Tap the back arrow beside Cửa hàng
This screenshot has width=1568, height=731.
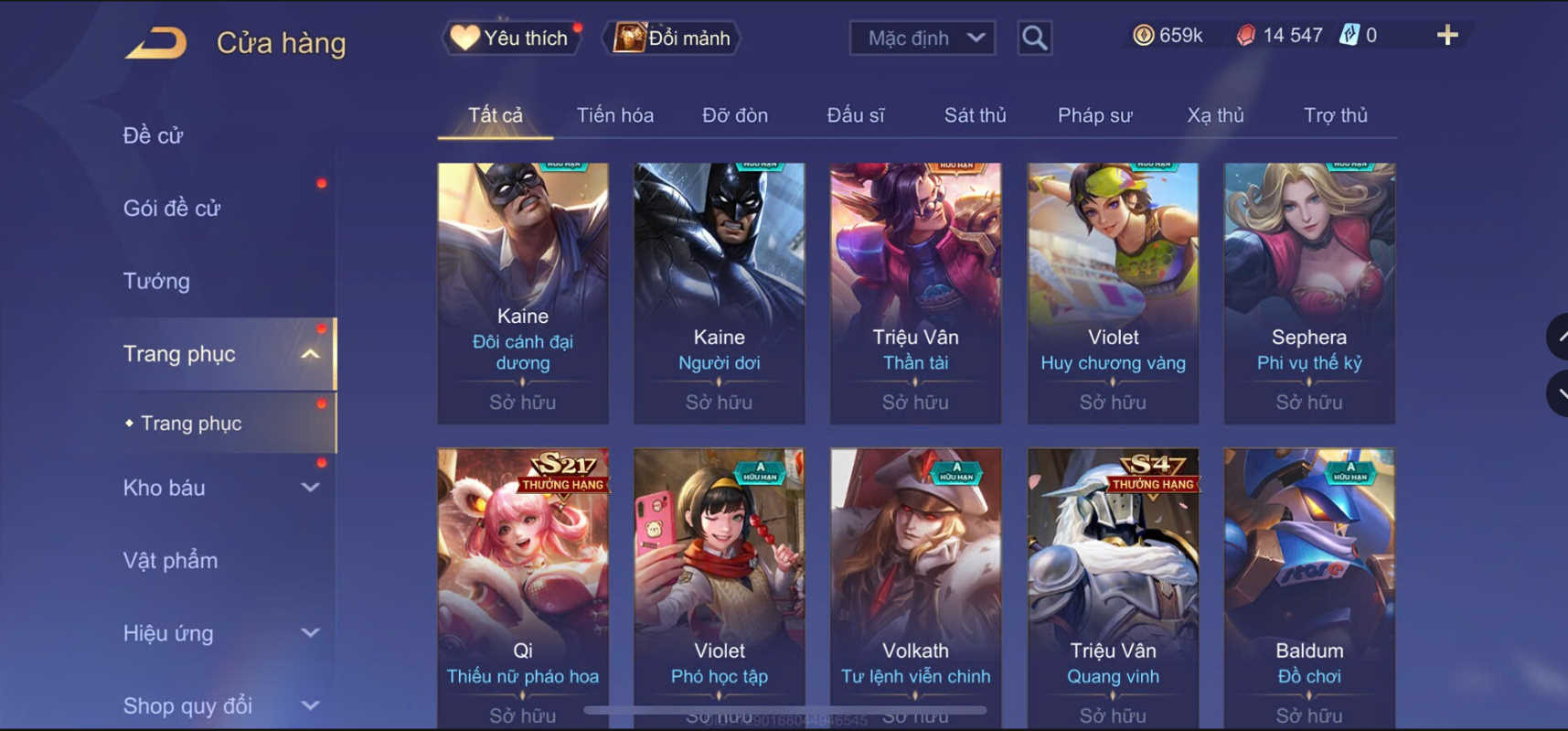click(155, 43)
